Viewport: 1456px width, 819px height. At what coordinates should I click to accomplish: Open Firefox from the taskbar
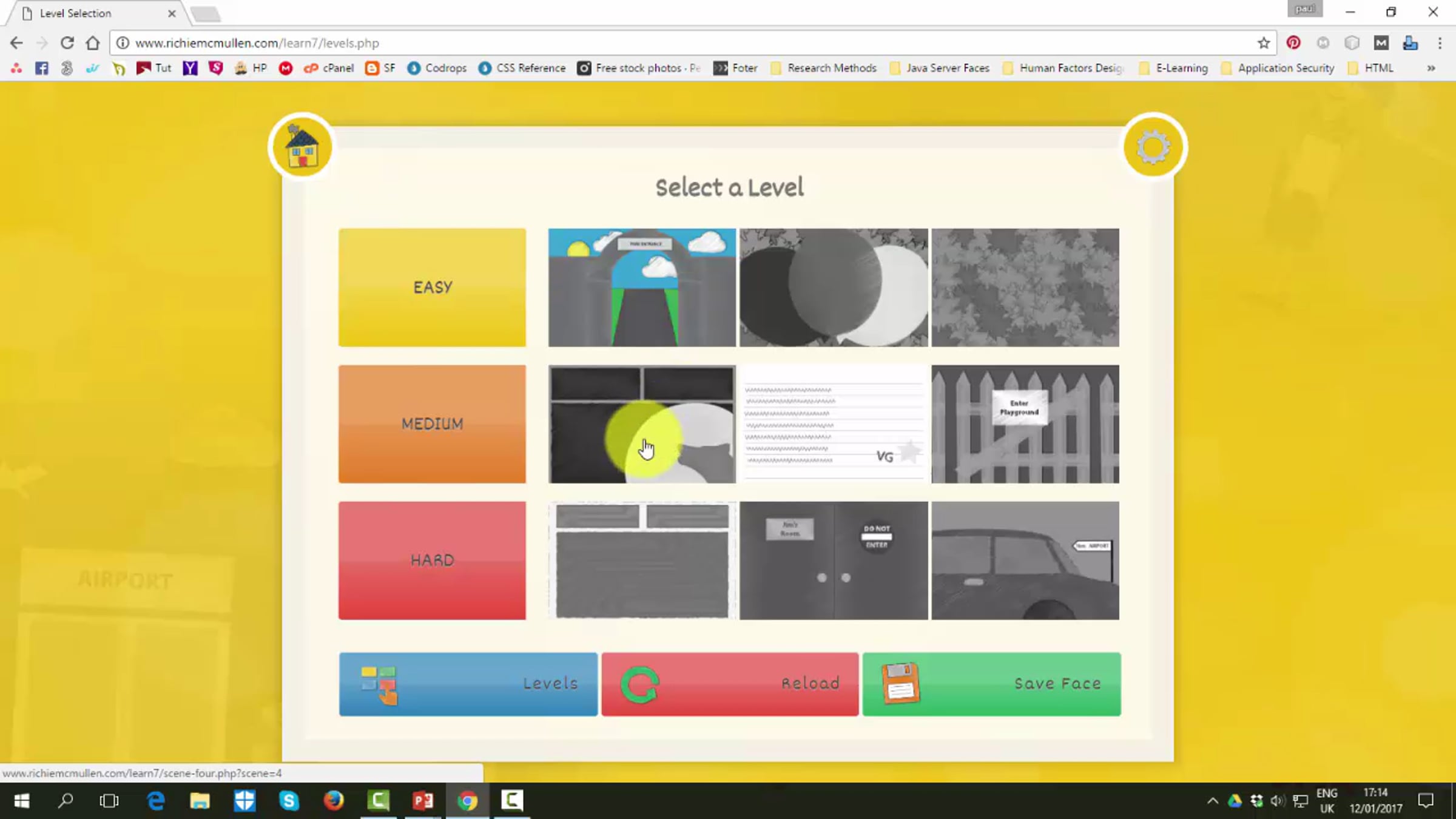pyautogui.click(x=333, y=801)
